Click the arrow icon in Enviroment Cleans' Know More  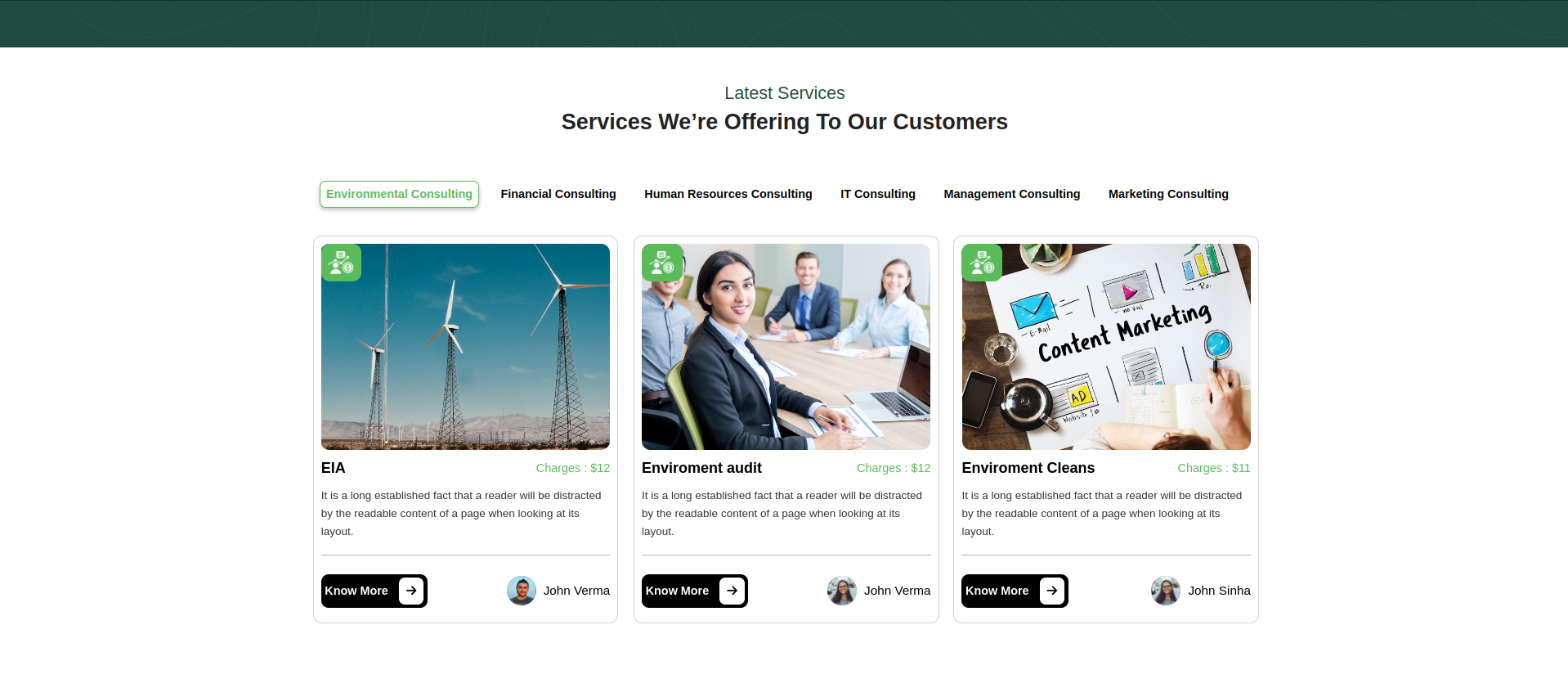pos(1052,591)
